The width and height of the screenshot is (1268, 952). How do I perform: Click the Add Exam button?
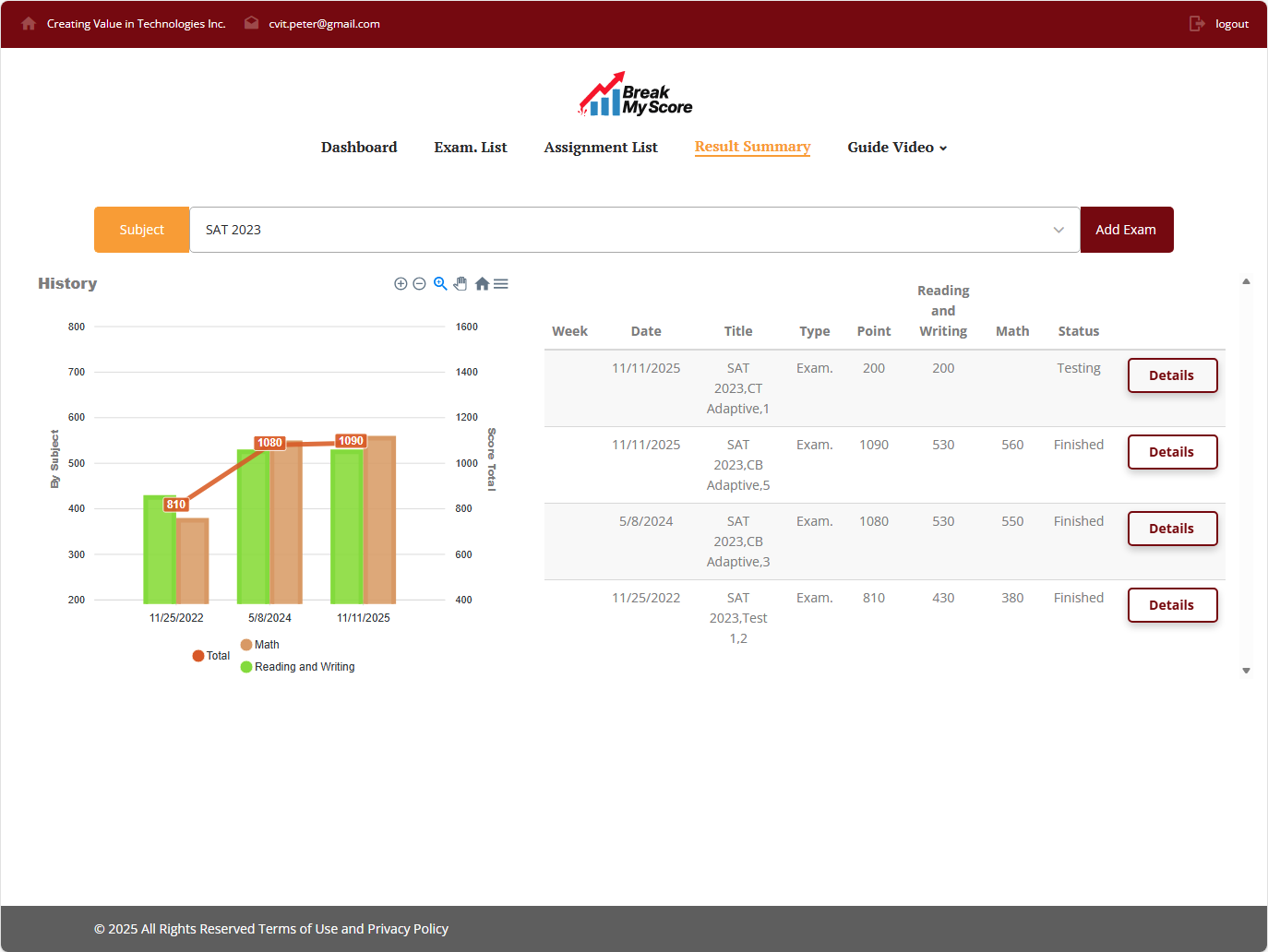(x=1126, y=230)
